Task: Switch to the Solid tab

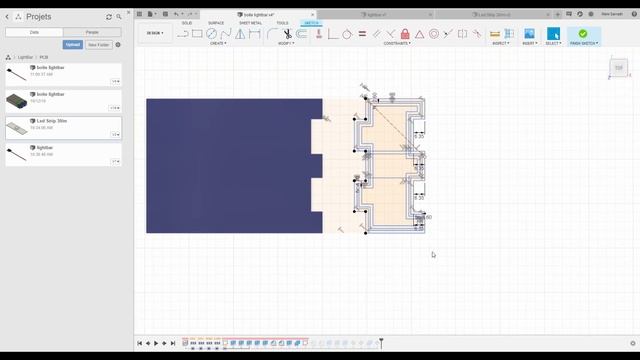Action: [x=187, y=23]
